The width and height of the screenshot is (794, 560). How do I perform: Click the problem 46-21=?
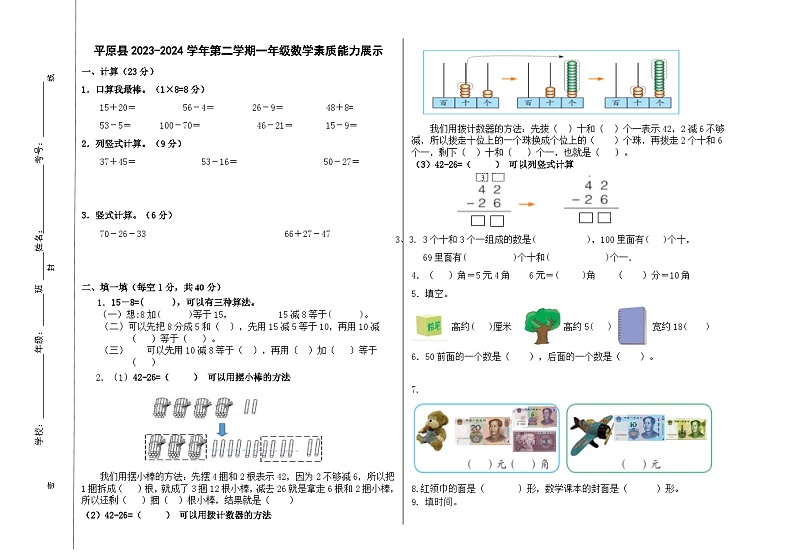(x=274, y=125)
